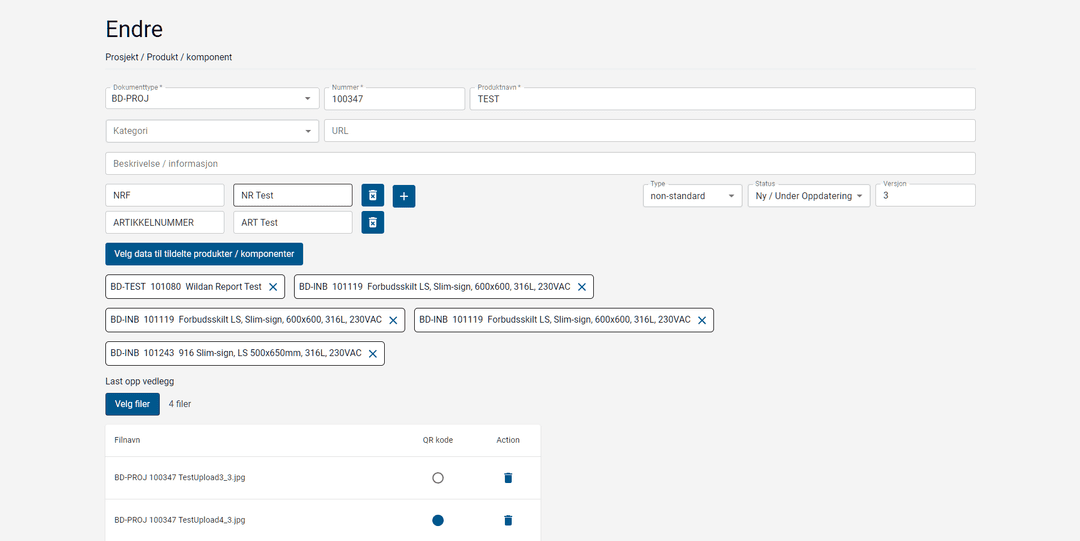Viewport: 1080px width, 541px height.
Task: Expand the Kategori dropdown
Action: point(212,131)
